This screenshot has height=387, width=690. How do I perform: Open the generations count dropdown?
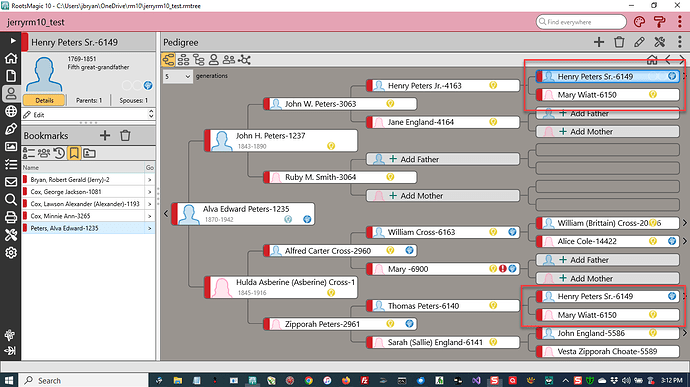178,76
